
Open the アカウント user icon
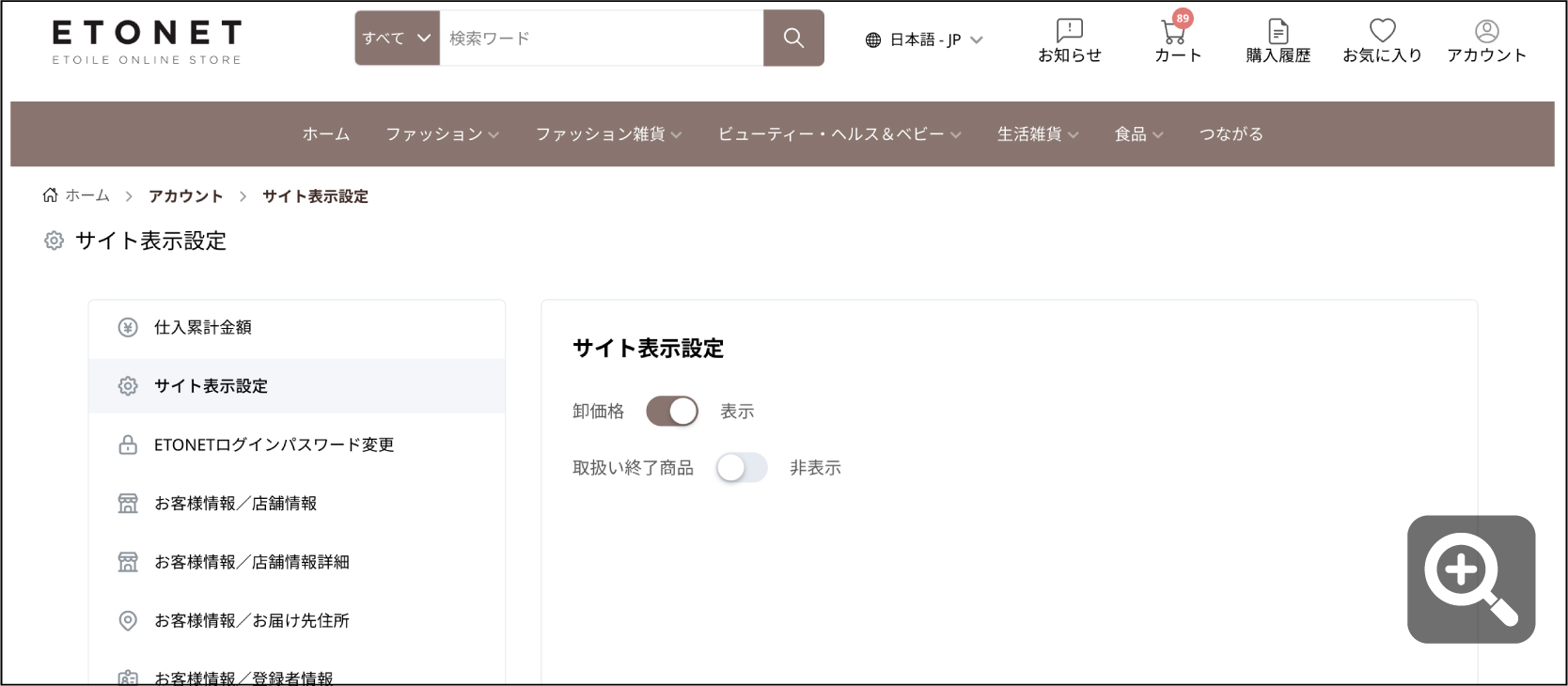click(1486, 31)
